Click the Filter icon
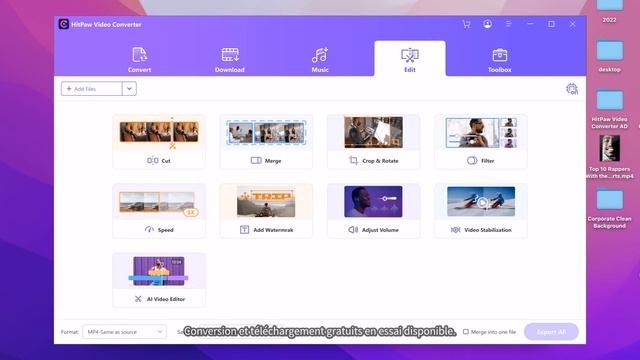Screen dimensions: 640x360 pos(472,161)
